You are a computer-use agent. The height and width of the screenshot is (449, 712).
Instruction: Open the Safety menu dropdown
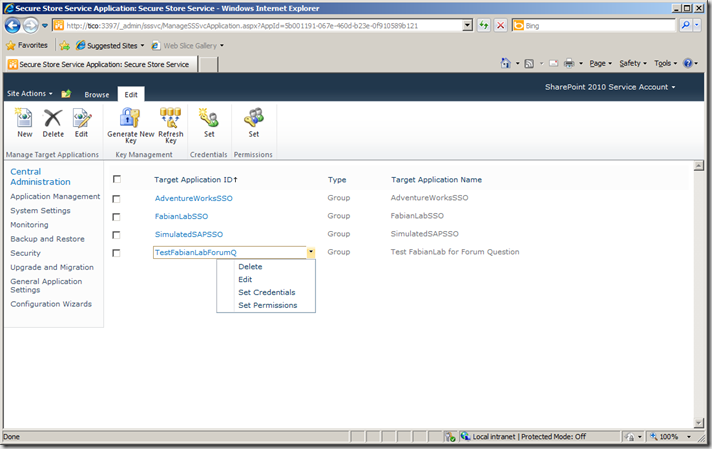point(633,64)
